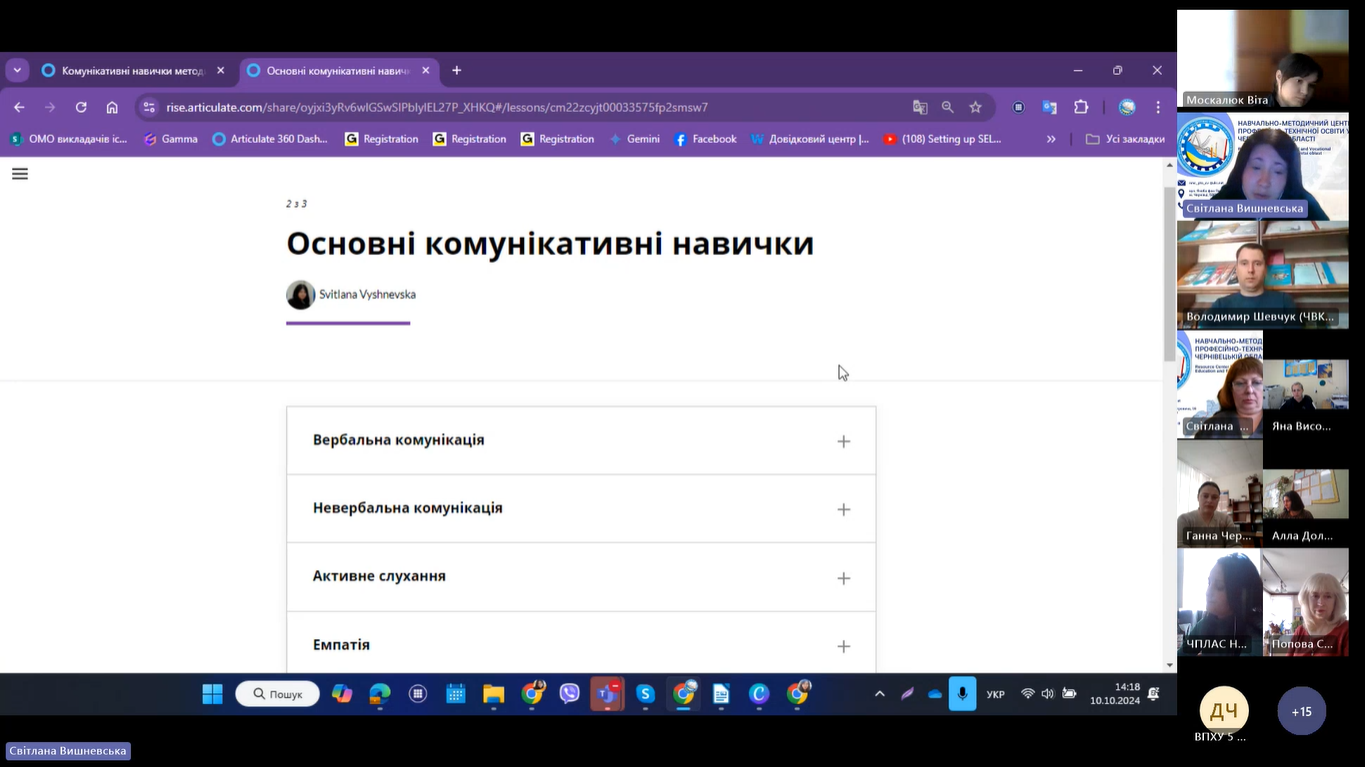Click the УКР language switcher in tray

(x=995, y=694)
